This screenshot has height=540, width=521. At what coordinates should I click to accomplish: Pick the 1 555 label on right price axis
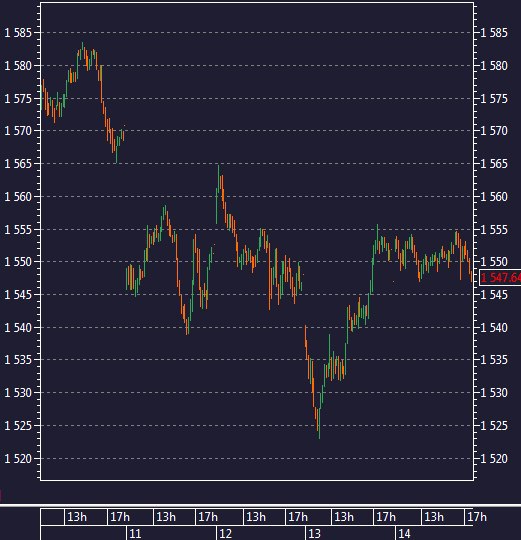tap(494, 229)
